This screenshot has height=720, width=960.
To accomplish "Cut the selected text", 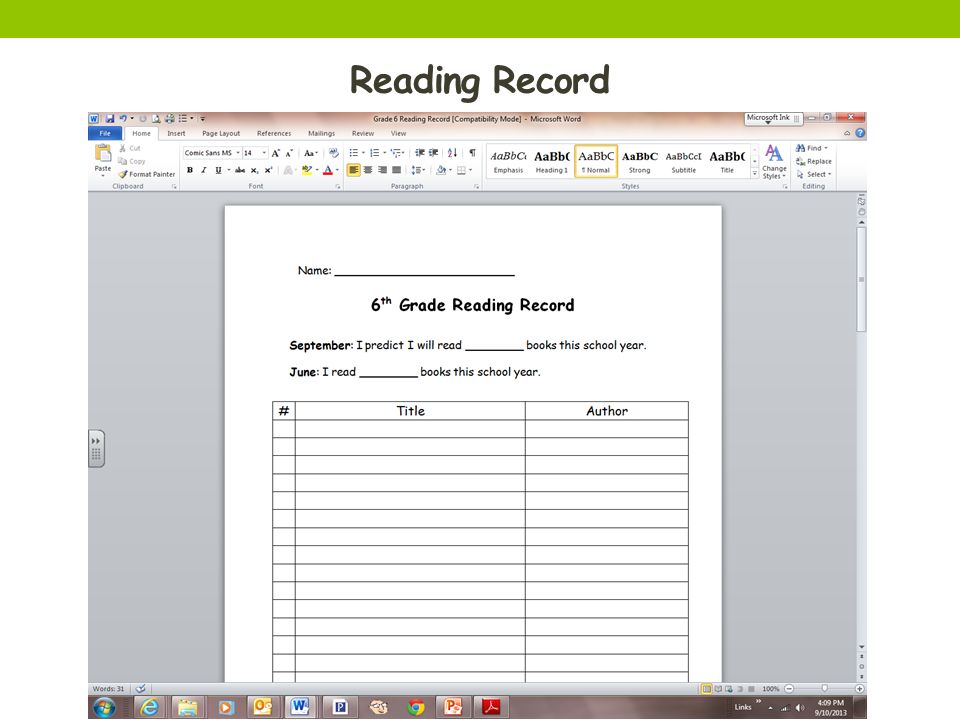I will point(130,148).
